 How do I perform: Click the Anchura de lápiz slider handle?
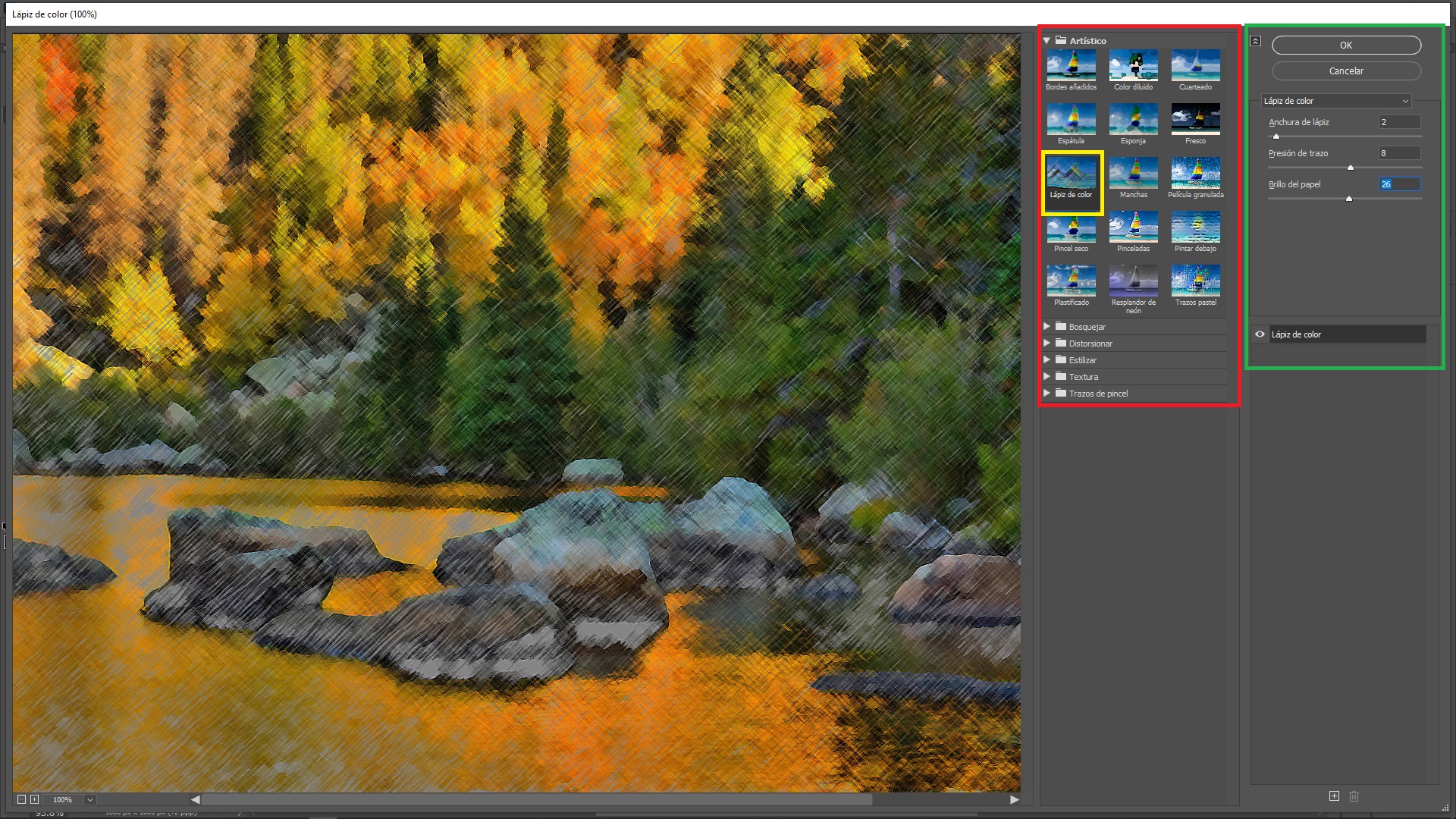point(1276,136)
